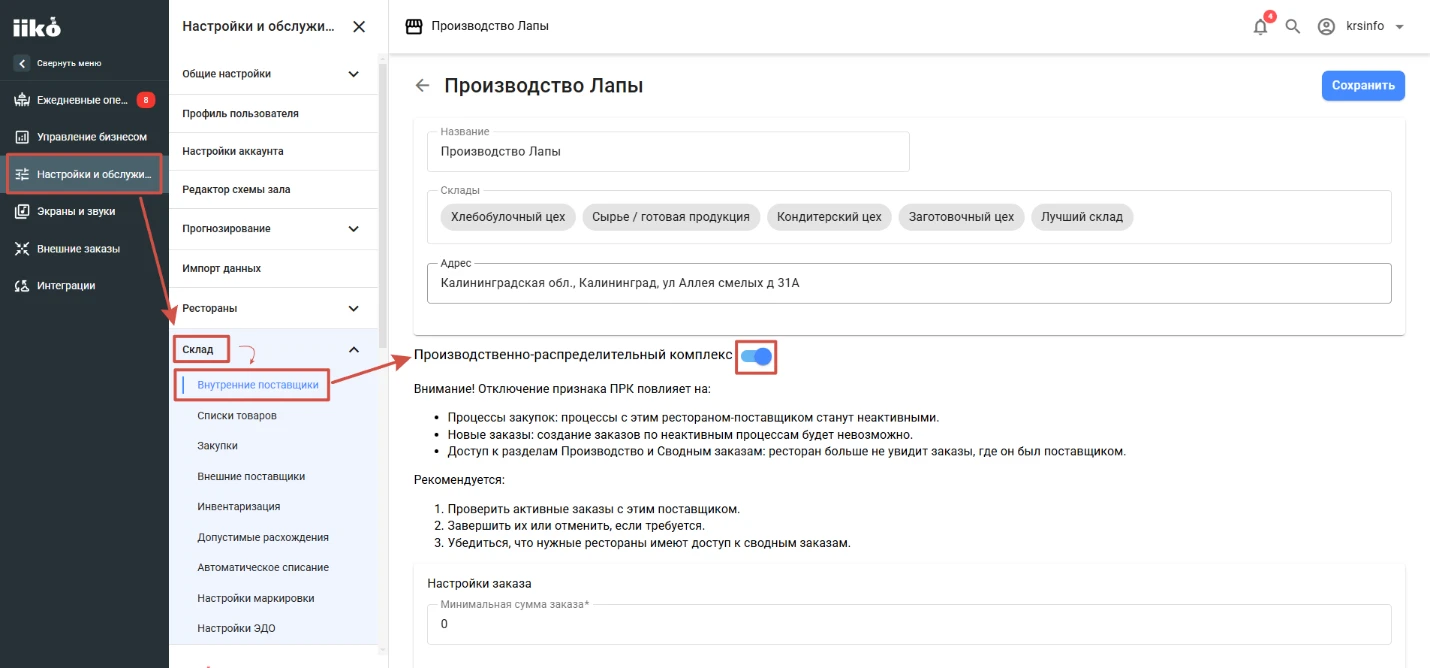Open the krsinfo account dropdown arrow
Image resolution: width=1430 pixels, height=668 pixels.
pyautogui.click(x=1399, y=27)
